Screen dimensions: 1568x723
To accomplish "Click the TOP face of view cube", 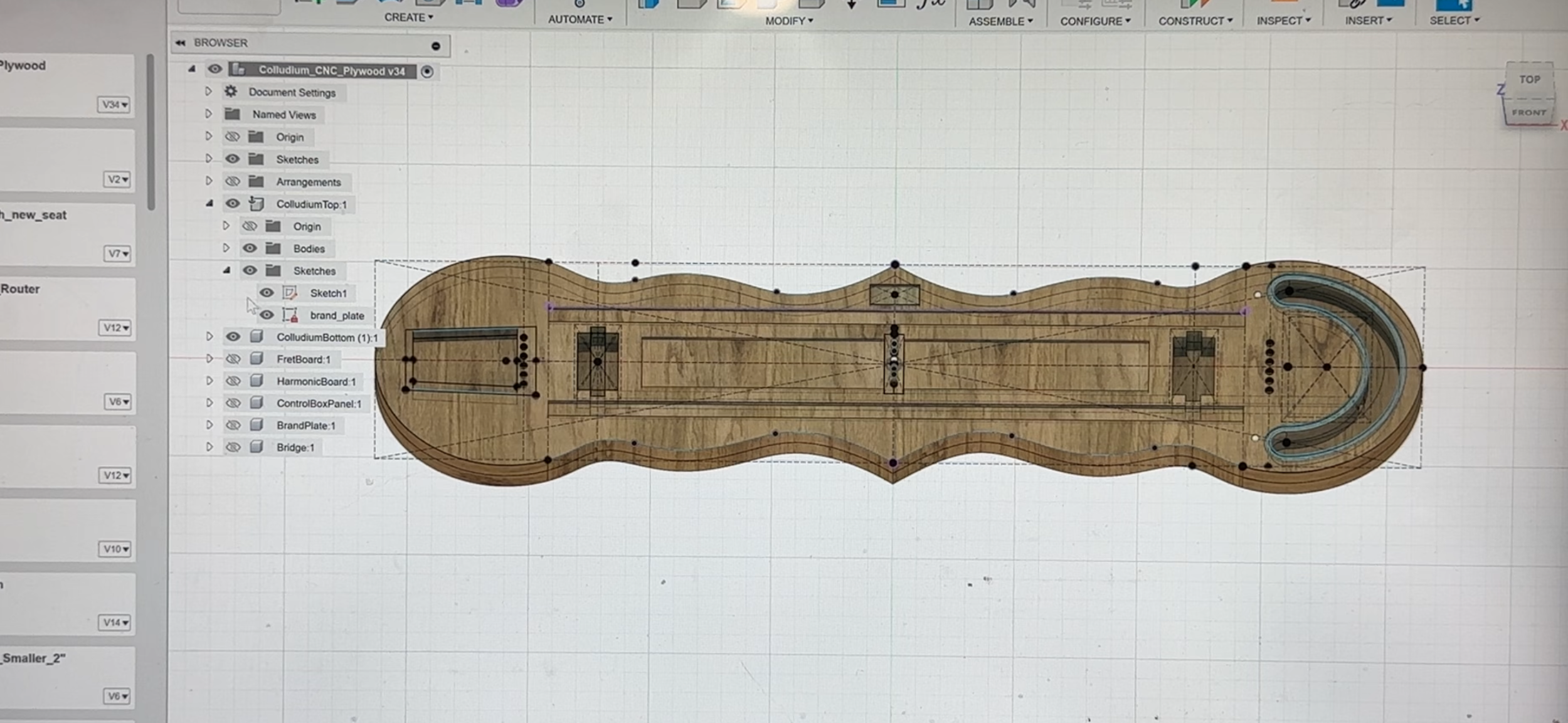I will [1529, 80].
